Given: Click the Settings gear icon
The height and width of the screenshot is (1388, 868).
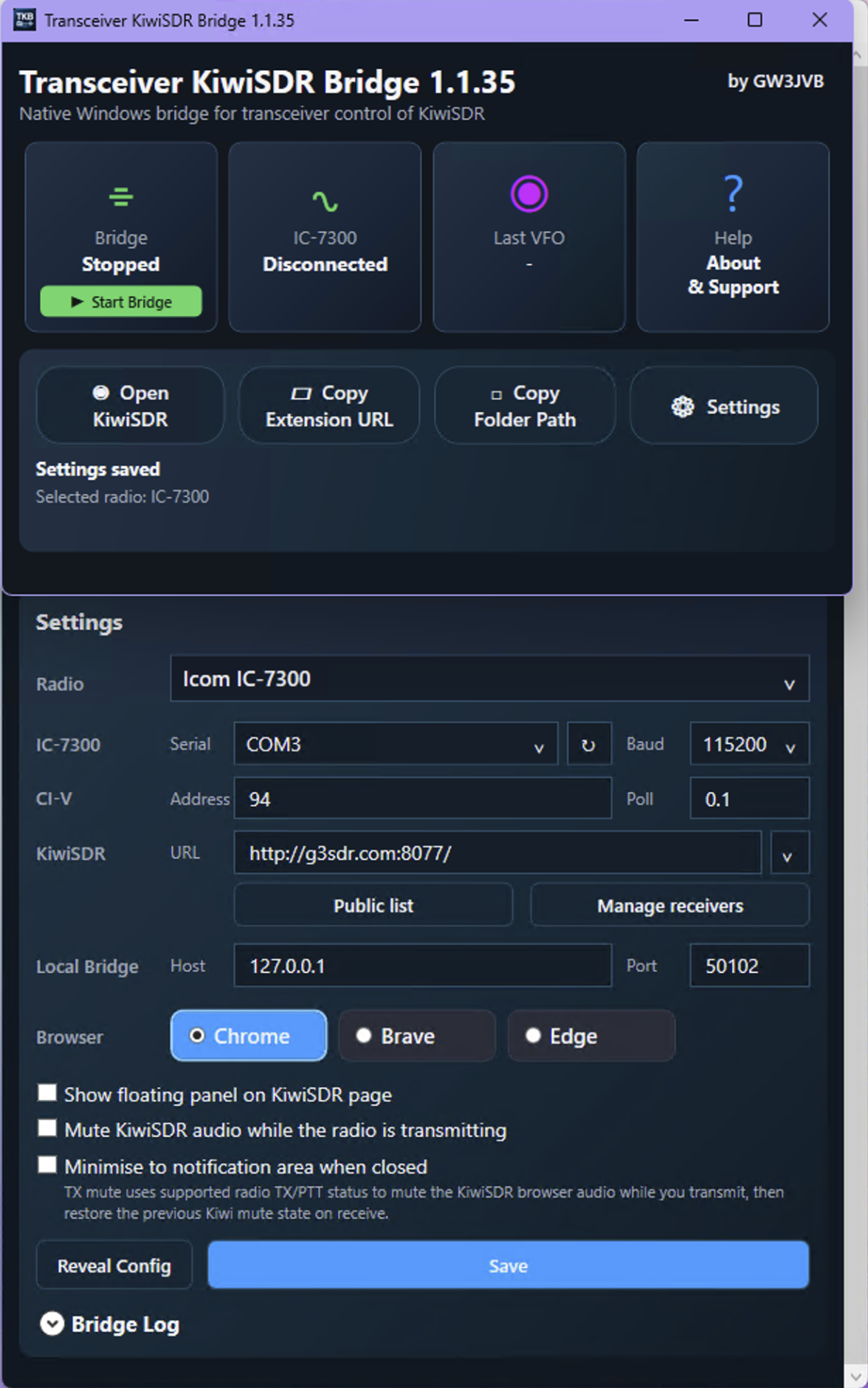Looking at the screenshot, I should 683,407.
